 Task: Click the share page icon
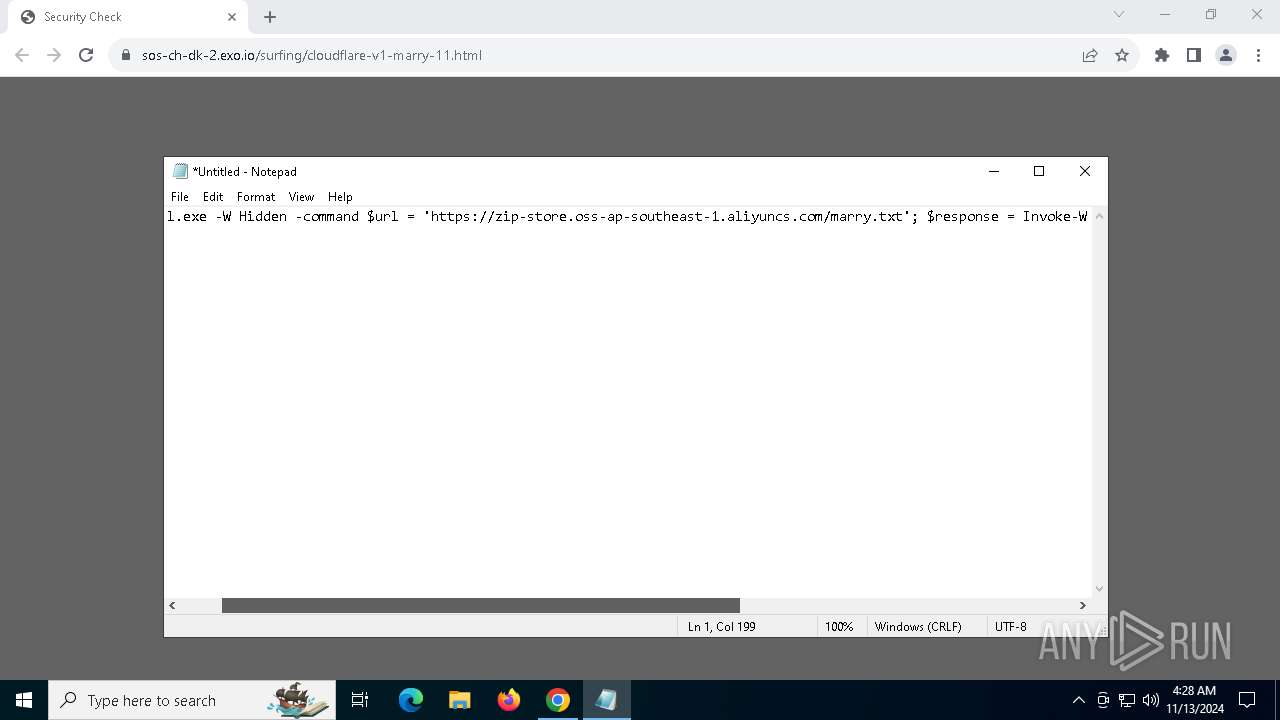tap(1090, 55)
